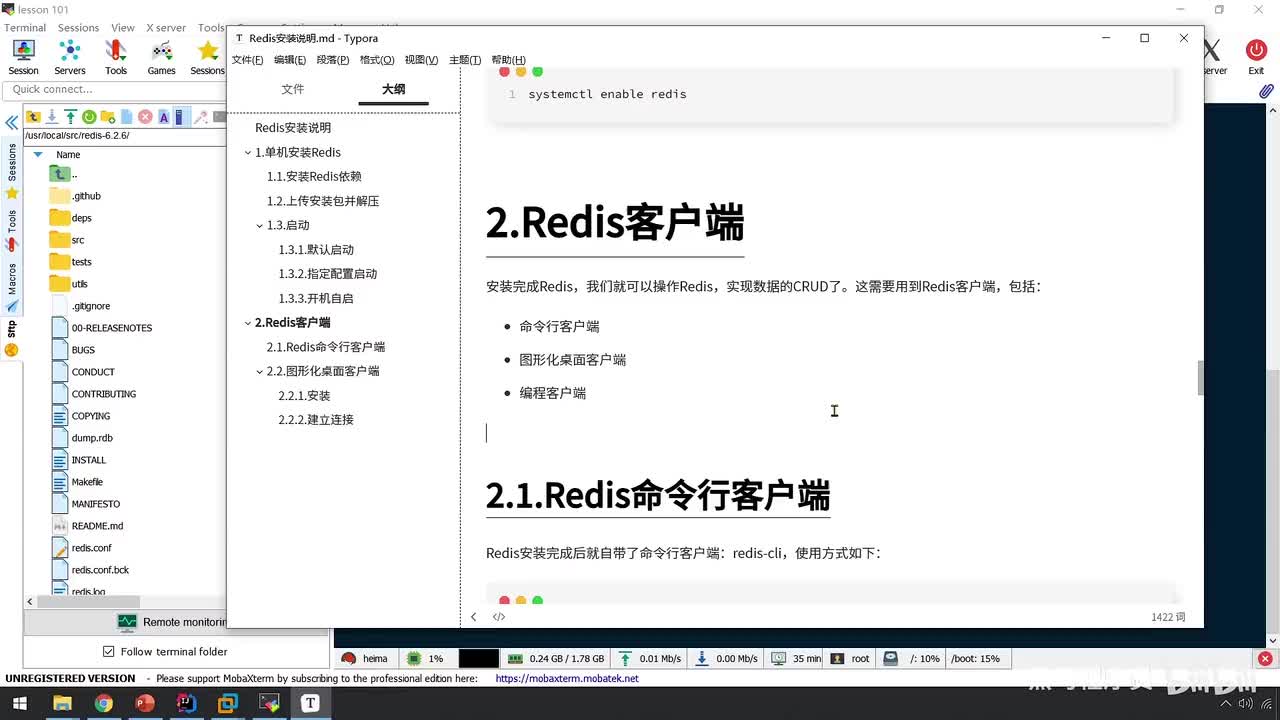1280x720 pixels.
Task: Click the SFTP upload green arrow icon
Action: pos(71,117)
